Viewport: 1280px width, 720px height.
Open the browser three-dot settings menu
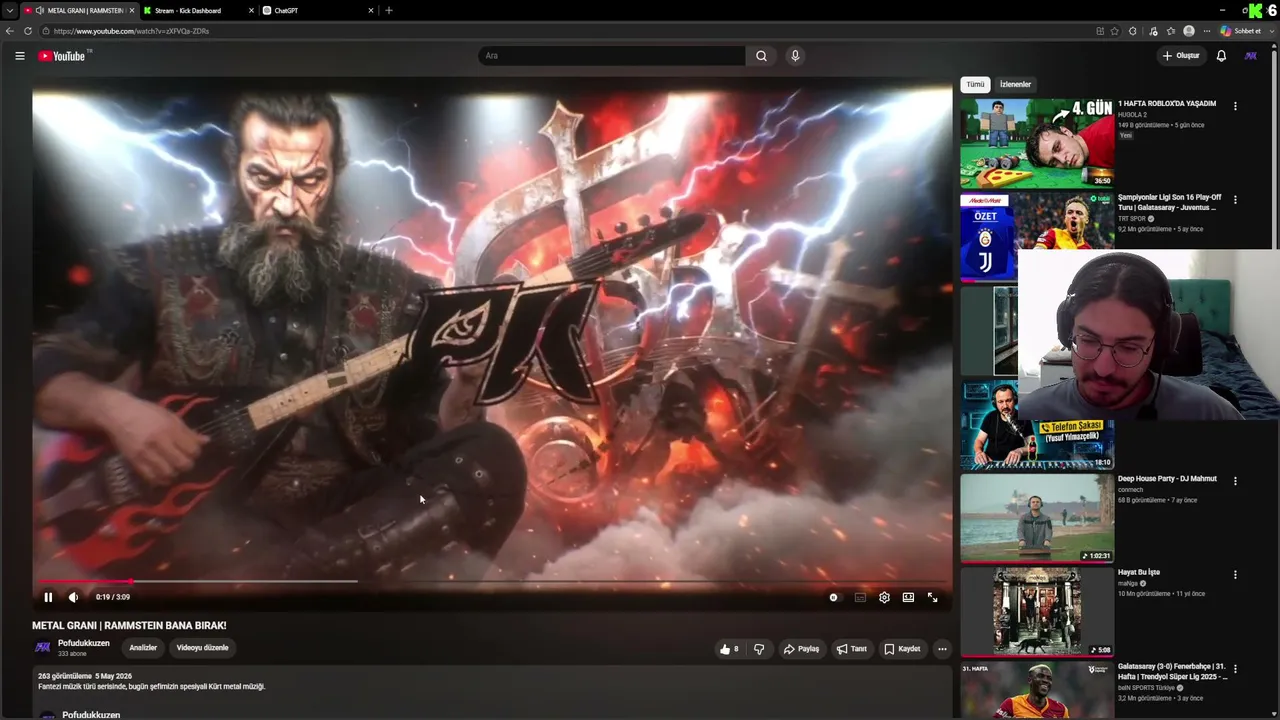1207,31
